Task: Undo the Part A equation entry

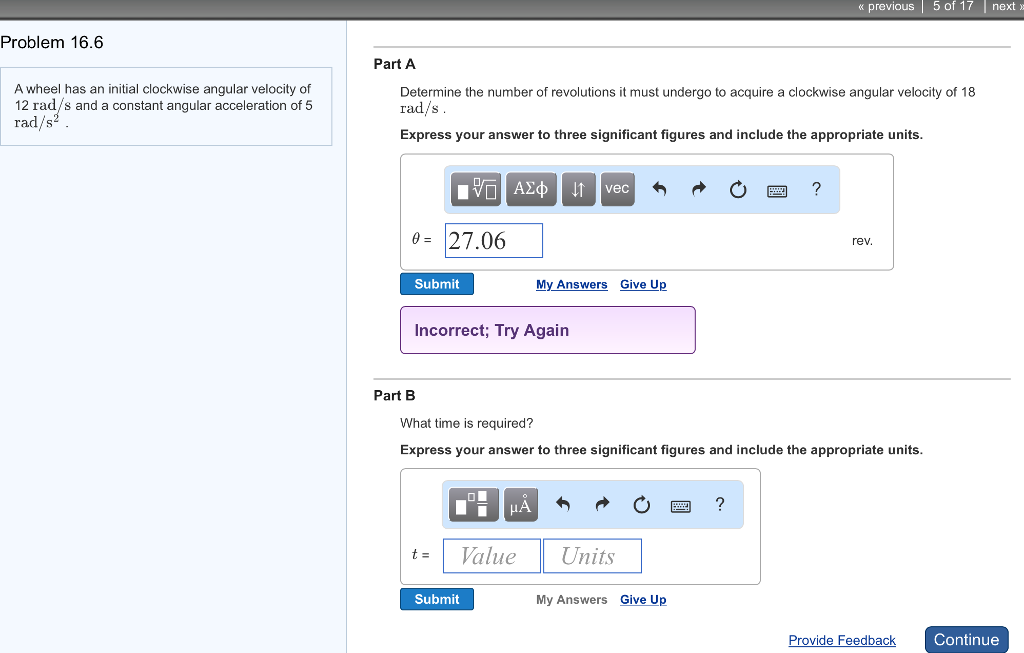Action: click(x=659, y=189)
